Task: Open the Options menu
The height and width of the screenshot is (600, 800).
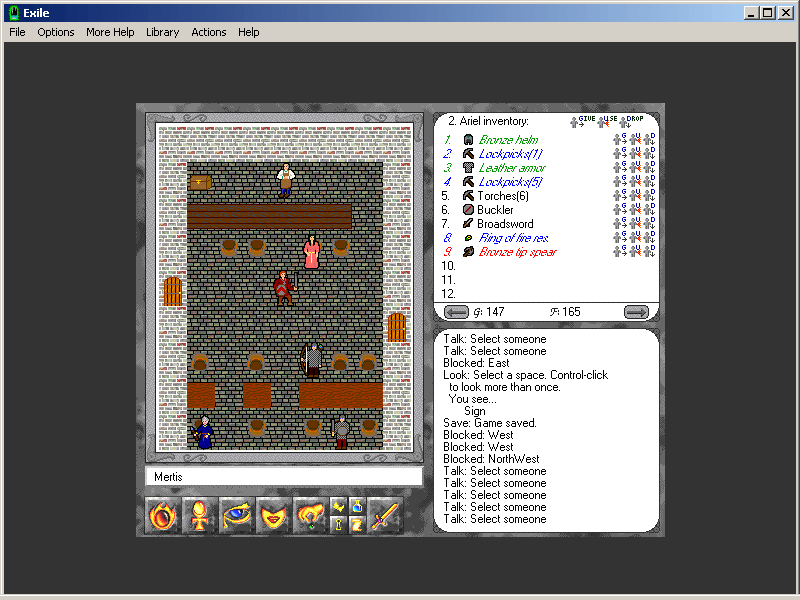Action: (56, 32)
